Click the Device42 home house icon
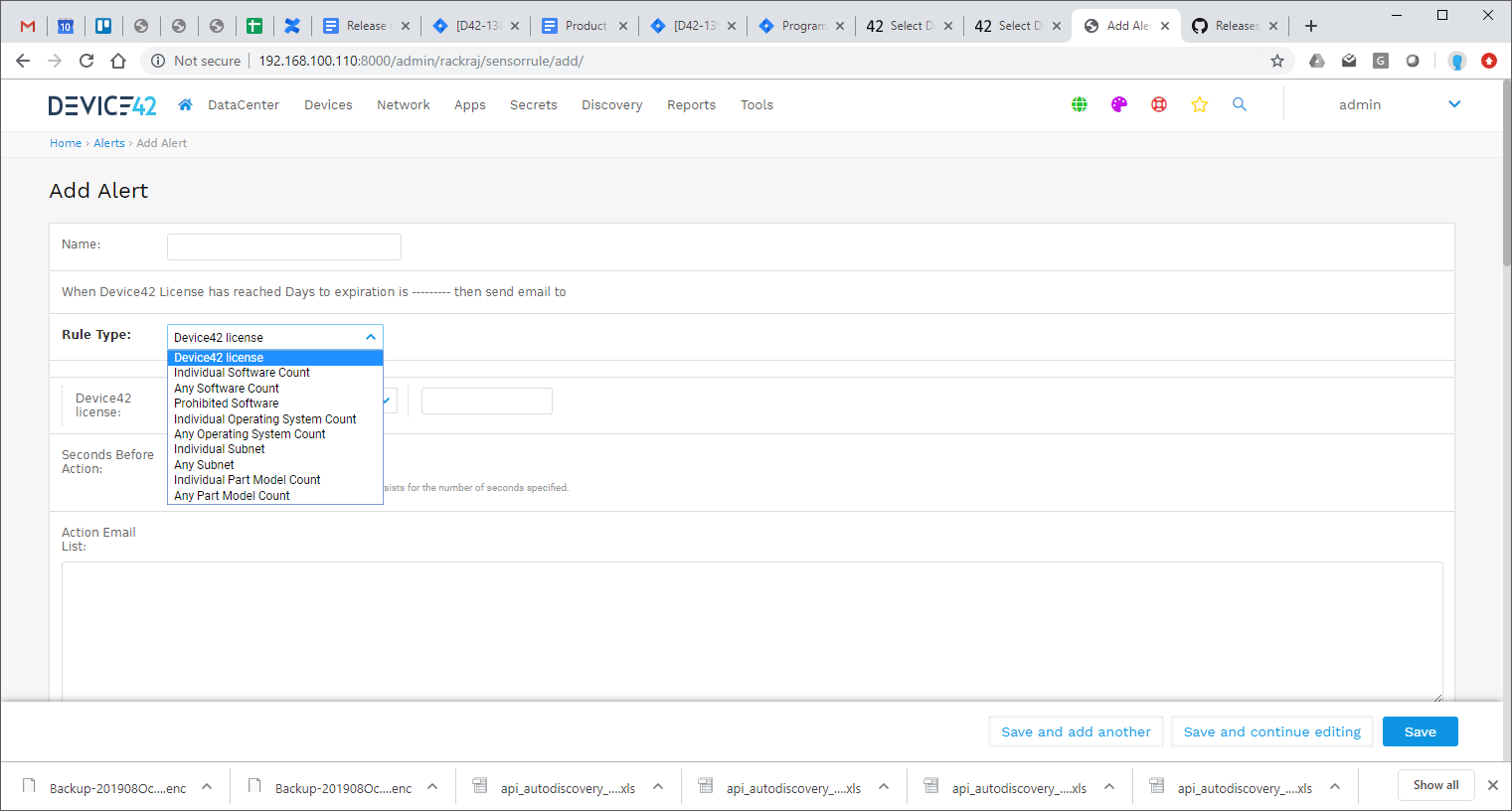Viewport: 1512px width, 811px height. pos(185,104)
